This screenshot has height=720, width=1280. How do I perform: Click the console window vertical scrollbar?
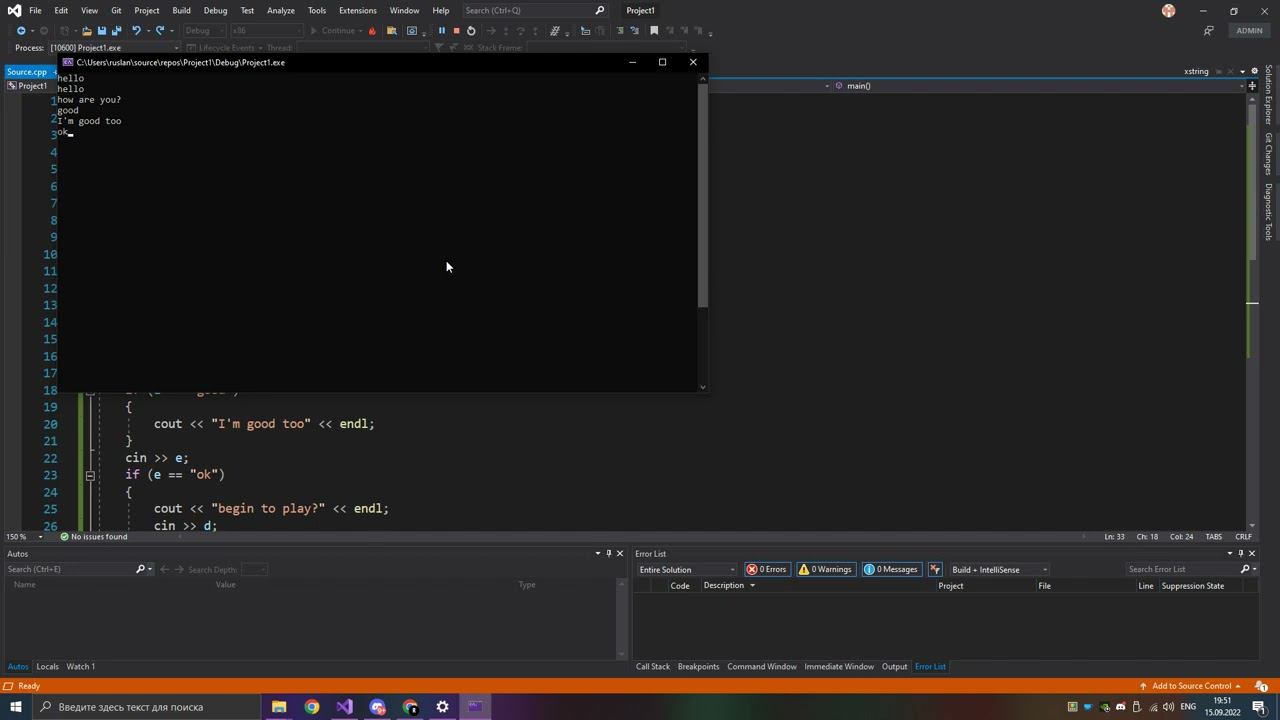[703, 193]
